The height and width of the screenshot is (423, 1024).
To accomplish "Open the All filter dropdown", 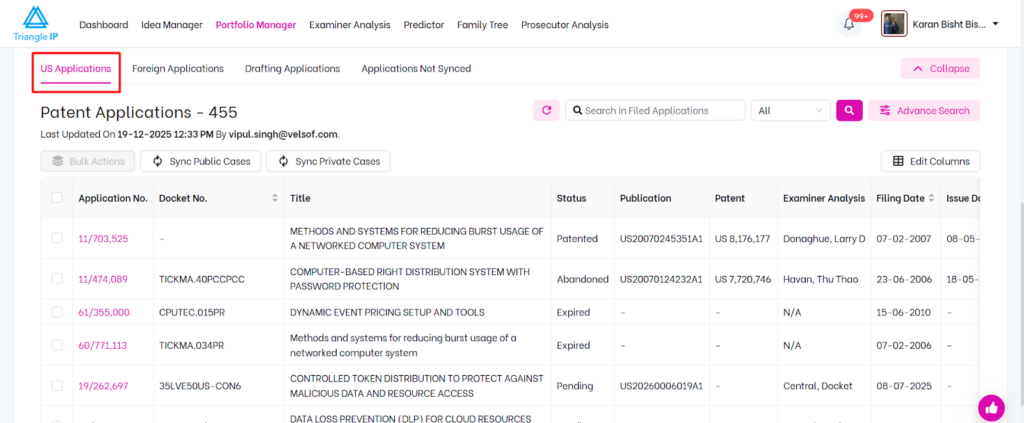I will click(791, 111).
